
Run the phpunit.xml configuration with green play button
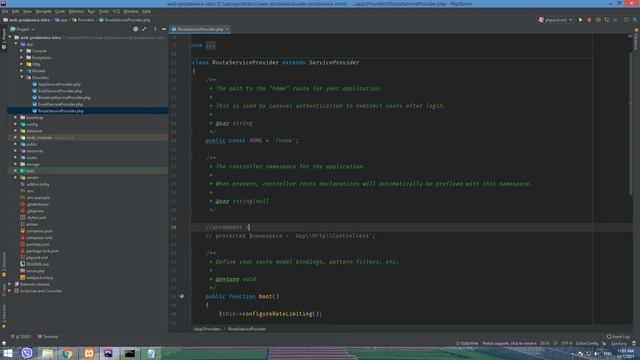(580, 20)
